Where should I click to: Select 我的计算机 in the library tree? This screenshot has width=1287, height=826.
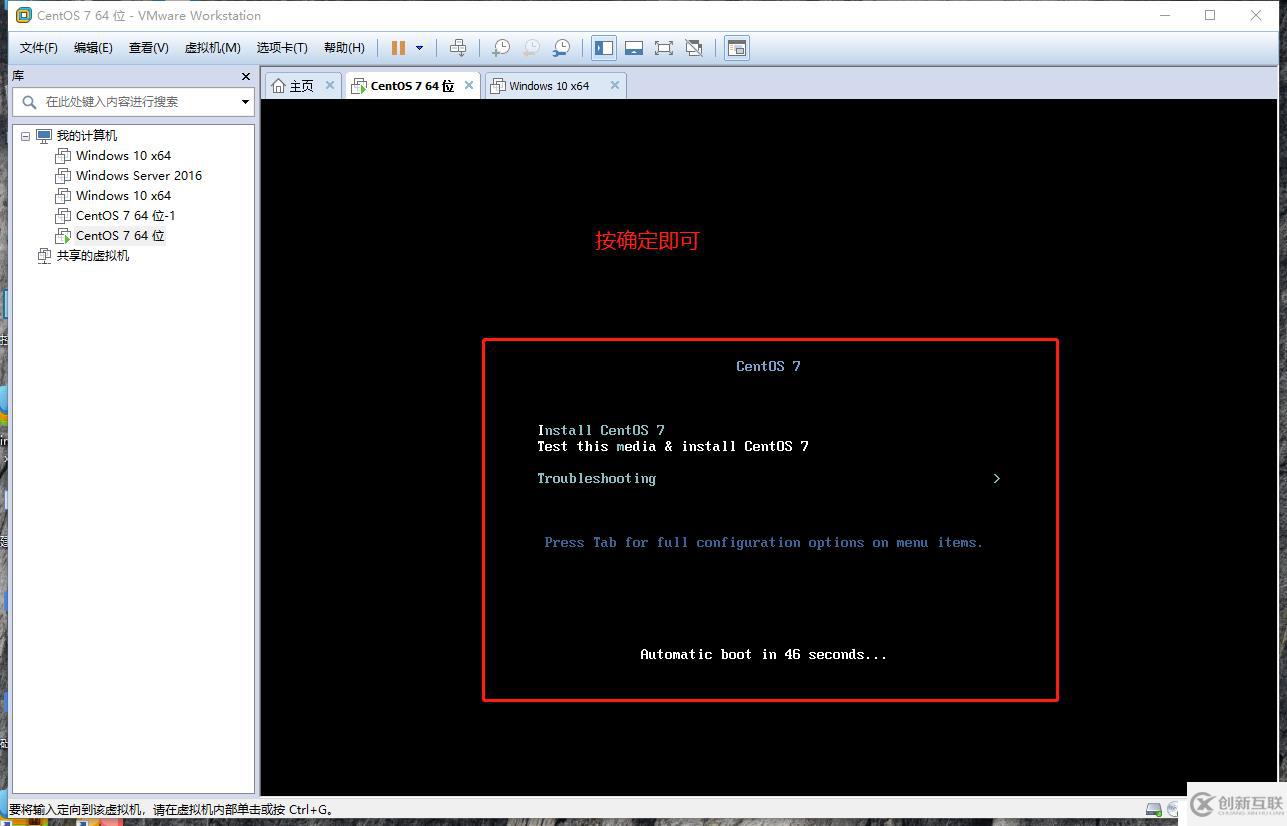86,136
